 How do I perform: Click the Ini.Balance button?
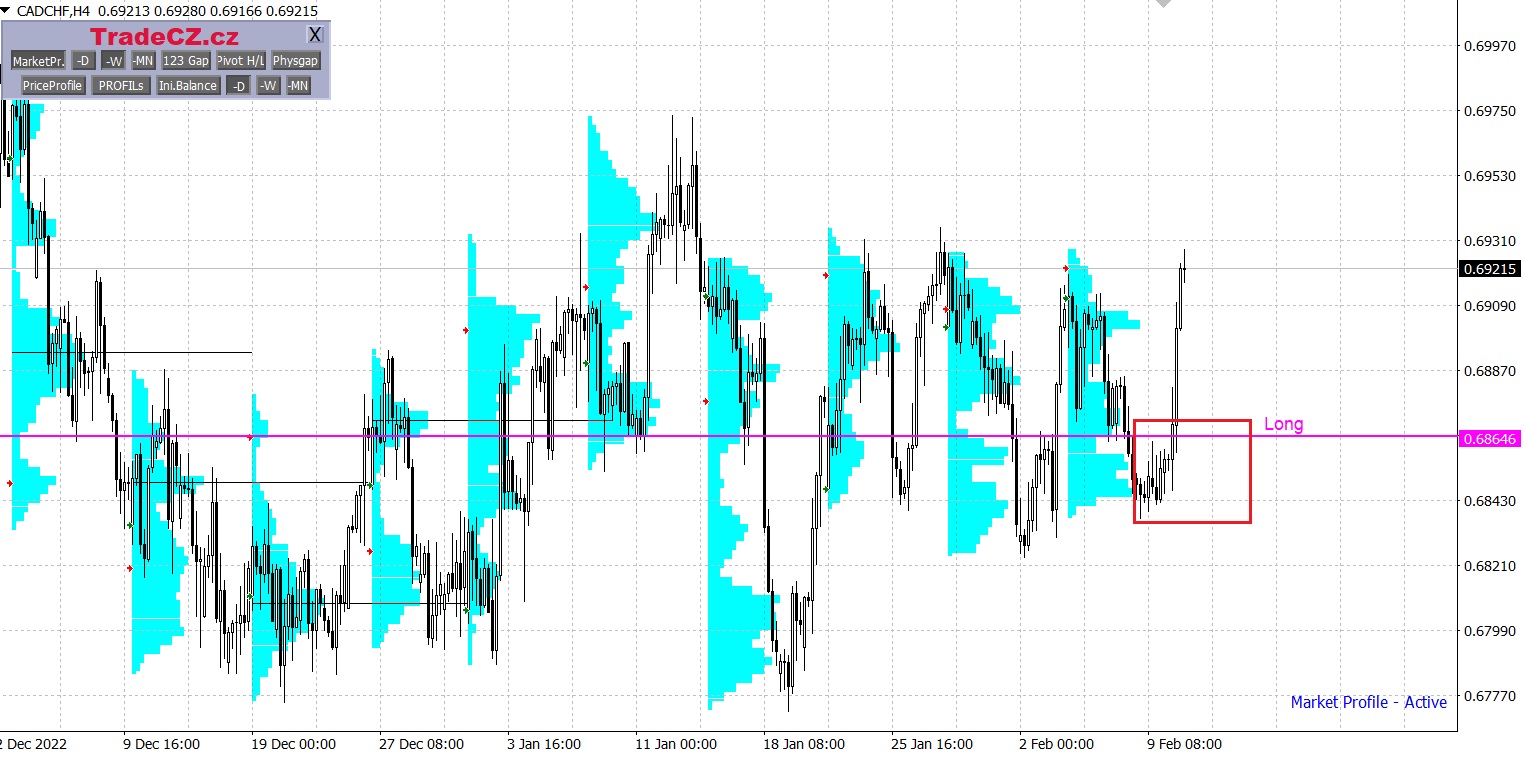click(x=188, y=86)
